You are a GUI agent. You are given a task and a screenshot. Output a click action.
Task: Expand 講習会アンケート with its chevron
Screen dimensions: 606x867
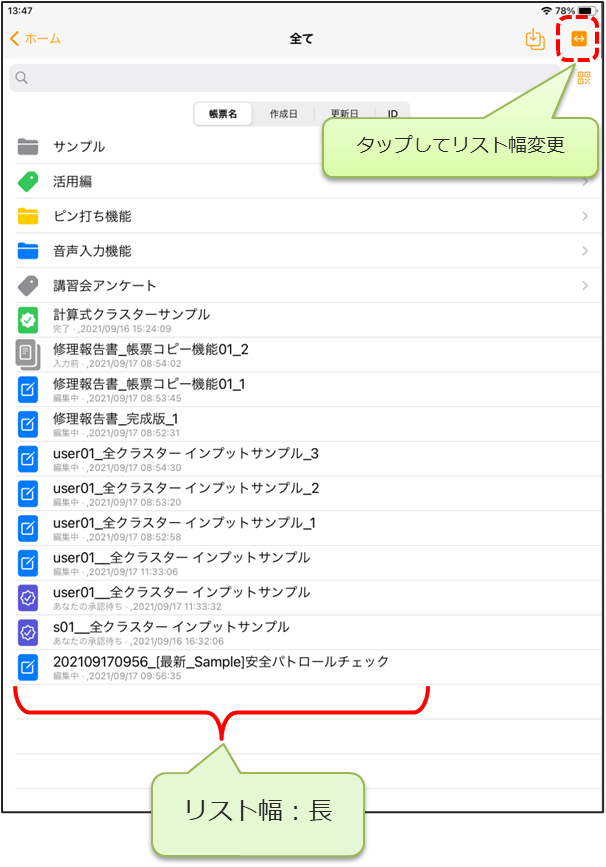(x=585, y=285)
